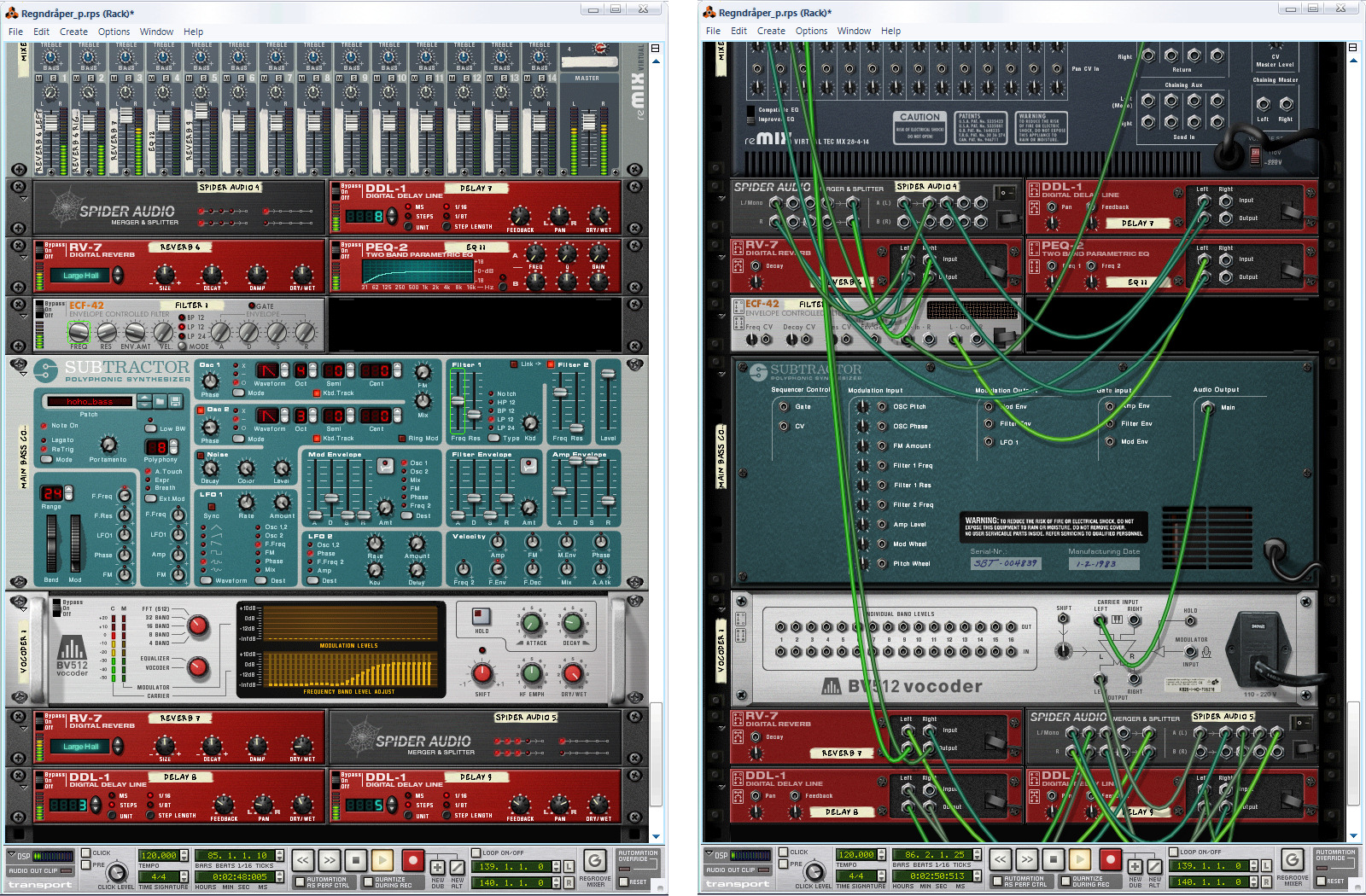Open Options menu in left window

[x=114, y=32]
